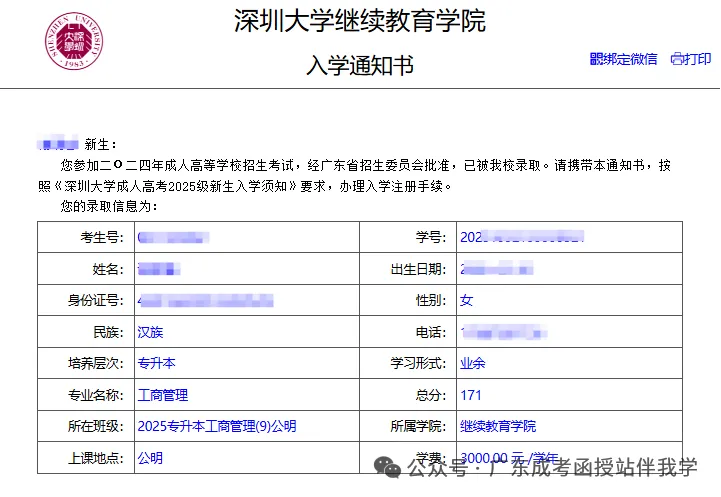Click the 考生号 label
The height and width of the screenshot is (497, 721).
[102, 237]
